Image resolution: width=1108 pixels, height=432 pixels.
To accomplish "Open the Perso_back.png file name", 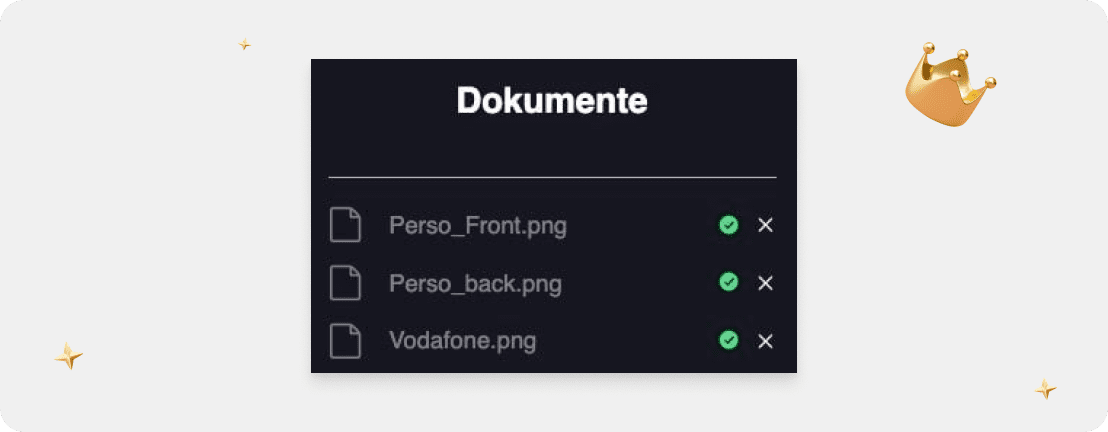I will [x=475, y=284].
